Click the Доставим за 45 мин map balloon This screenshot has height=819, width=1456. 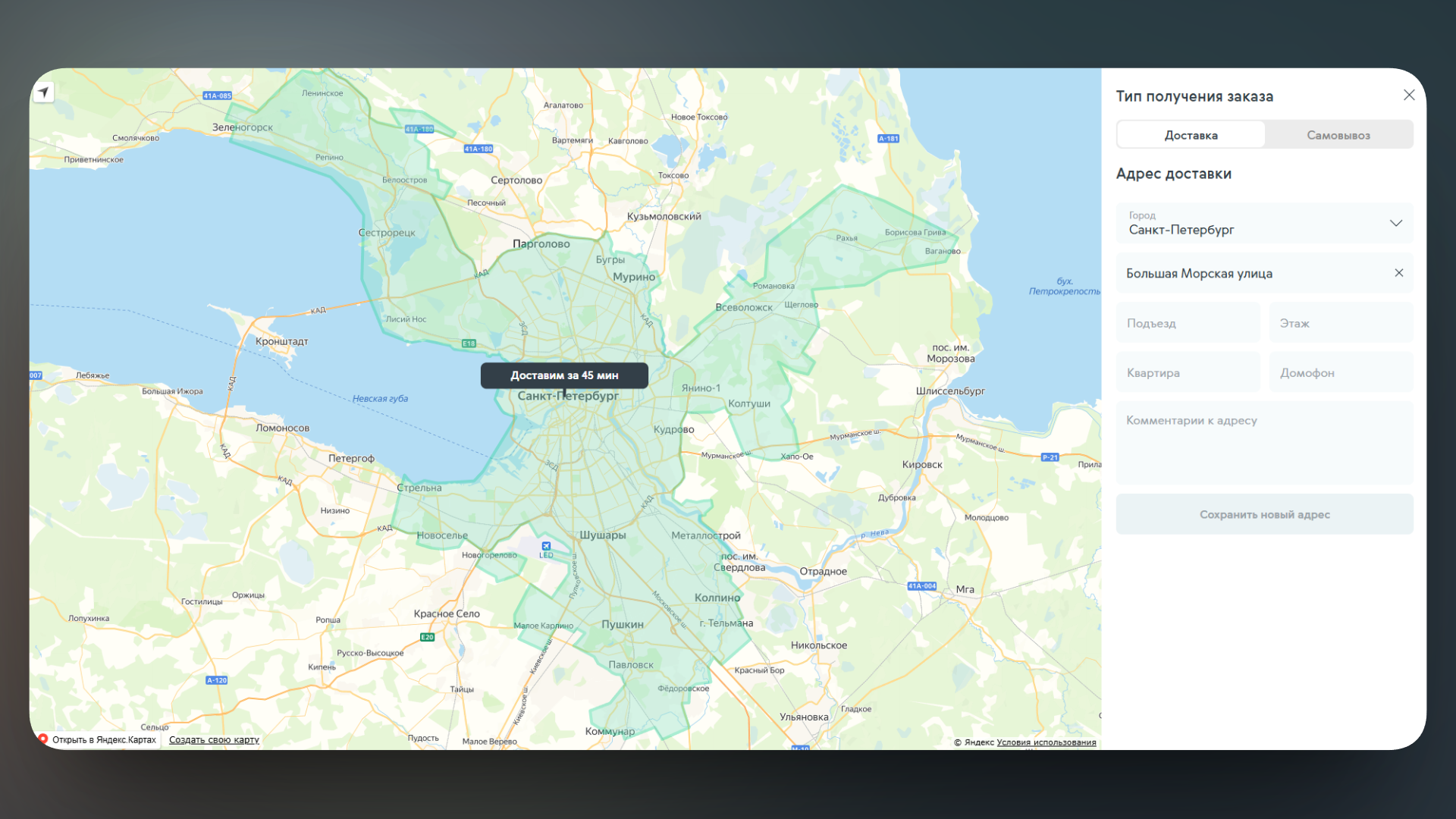click(564, 375)
